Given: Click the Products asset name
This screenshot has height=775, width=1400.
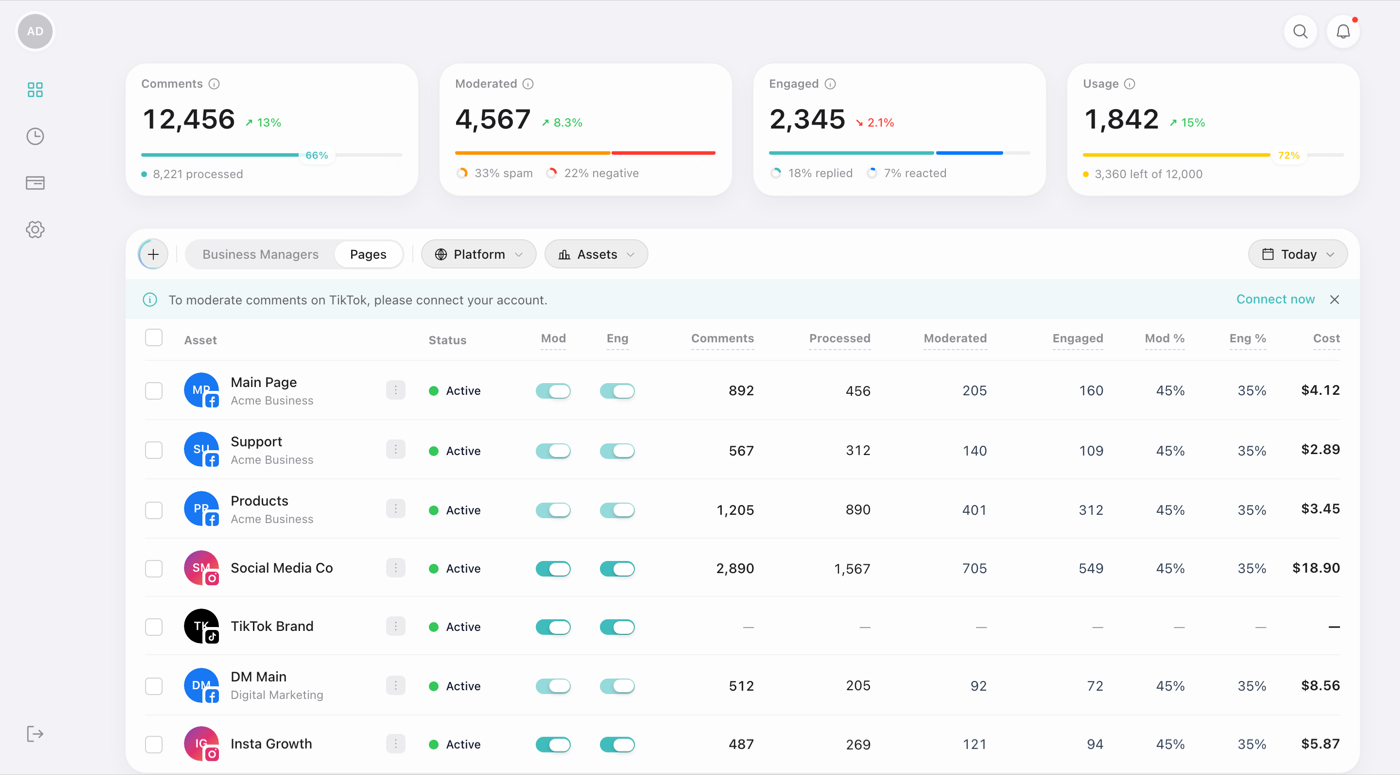Looking at the screenshot, I should pos(259,501).
